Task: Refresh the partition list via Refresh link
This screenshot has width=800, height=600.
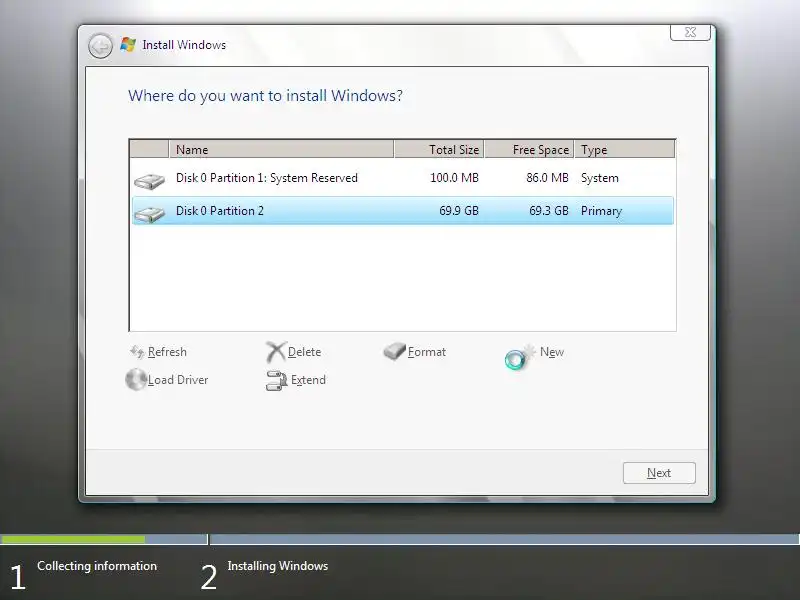Action: [x=167, y=352]
